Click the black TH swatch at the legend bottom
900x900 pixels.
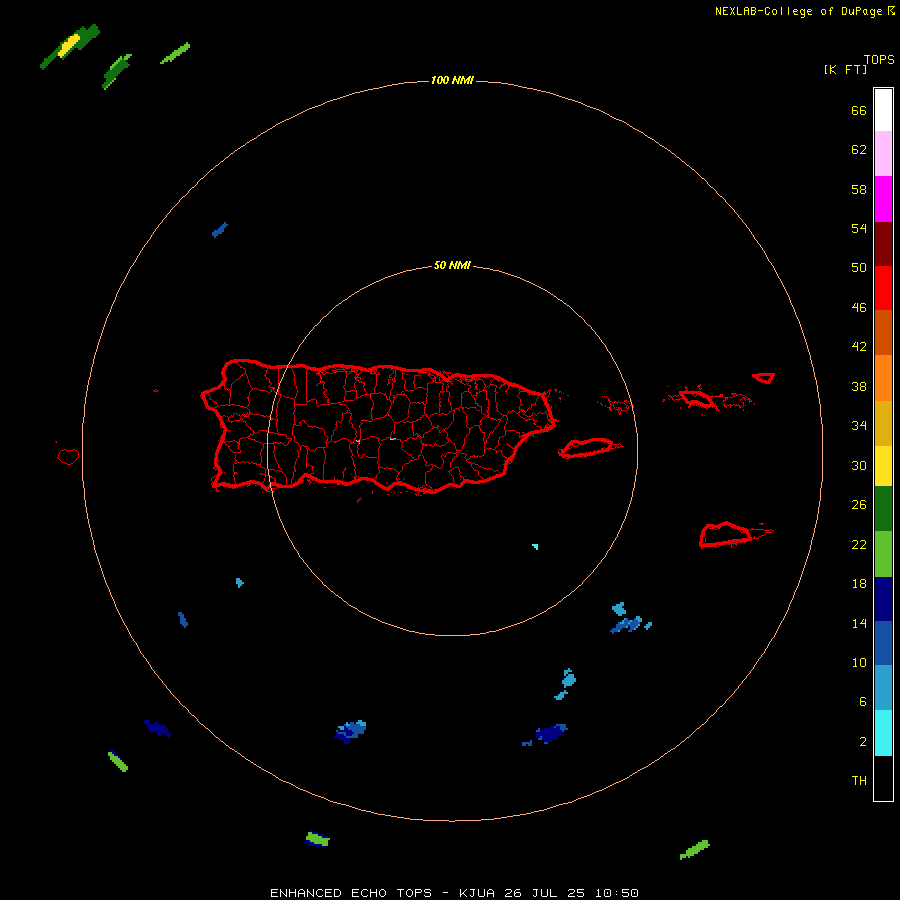883,778
